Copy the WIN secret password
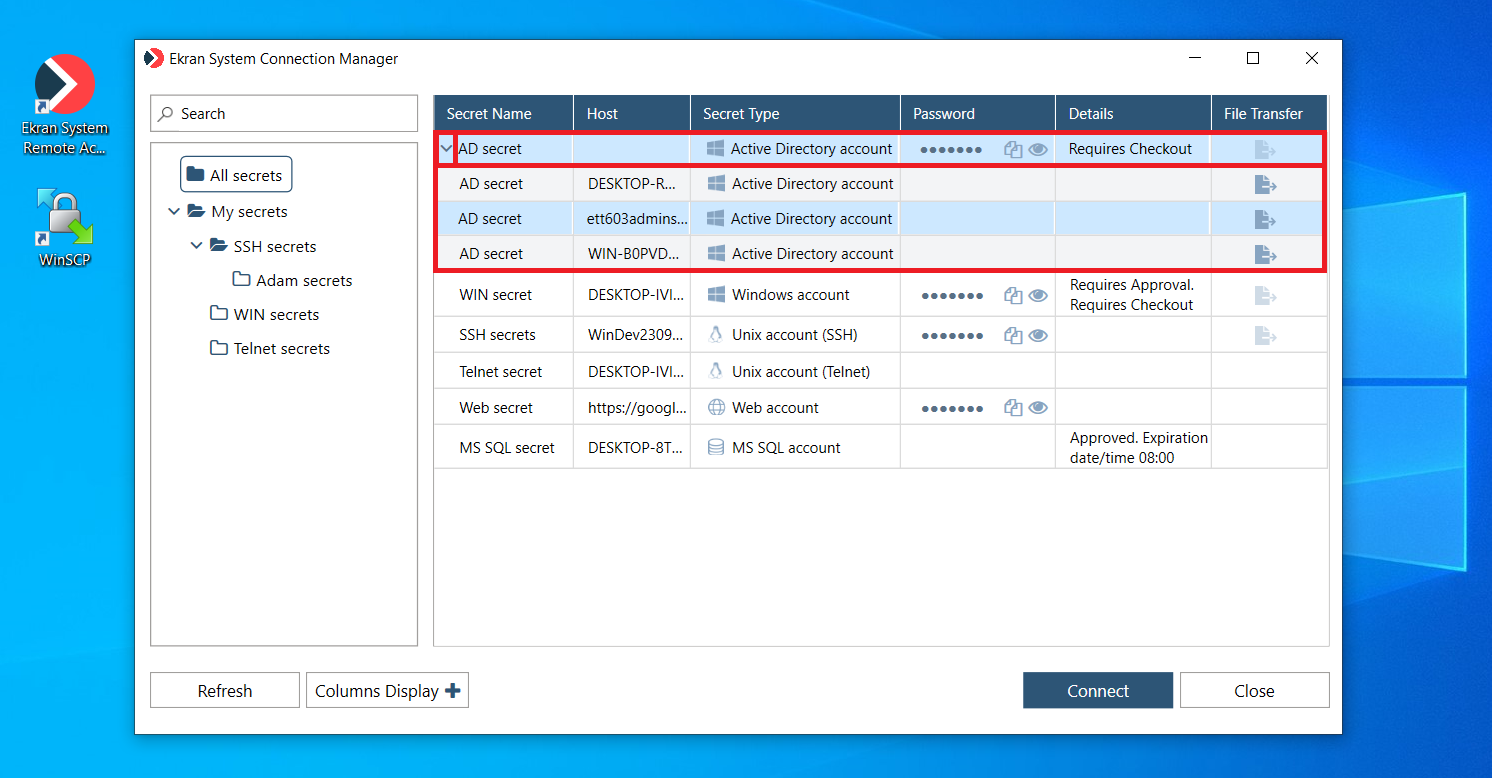 (1013, 296)
